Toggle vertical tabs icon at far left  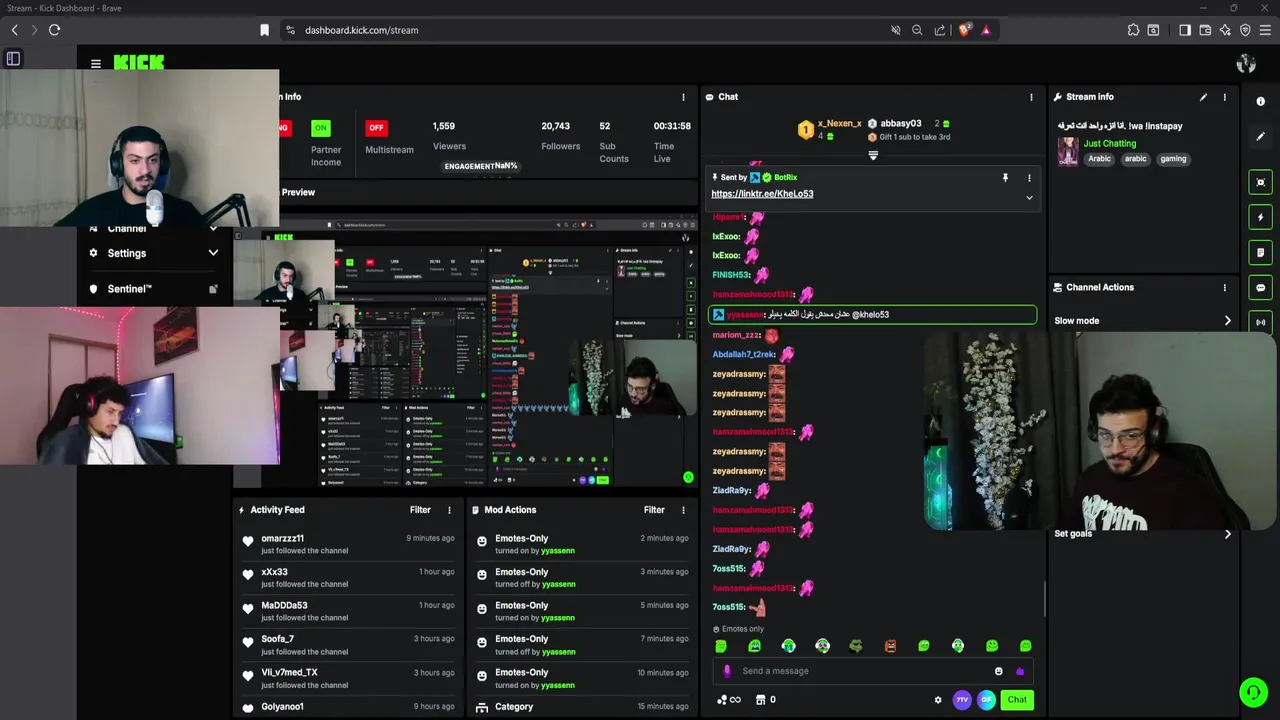13,59
